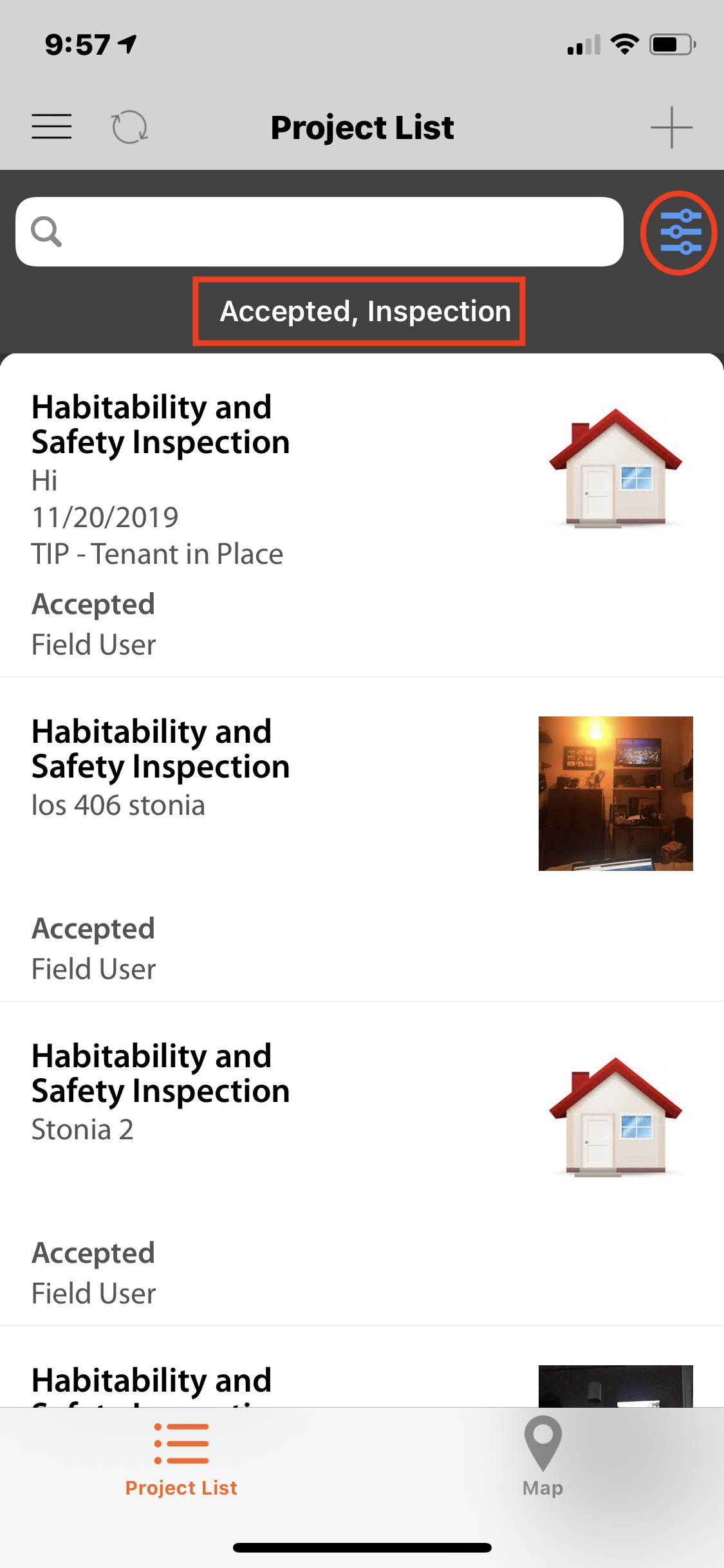The height and width of the screenshot is (1568, 724).
Task: Open house thumbnail of Hi project
Action: (615, 469)
